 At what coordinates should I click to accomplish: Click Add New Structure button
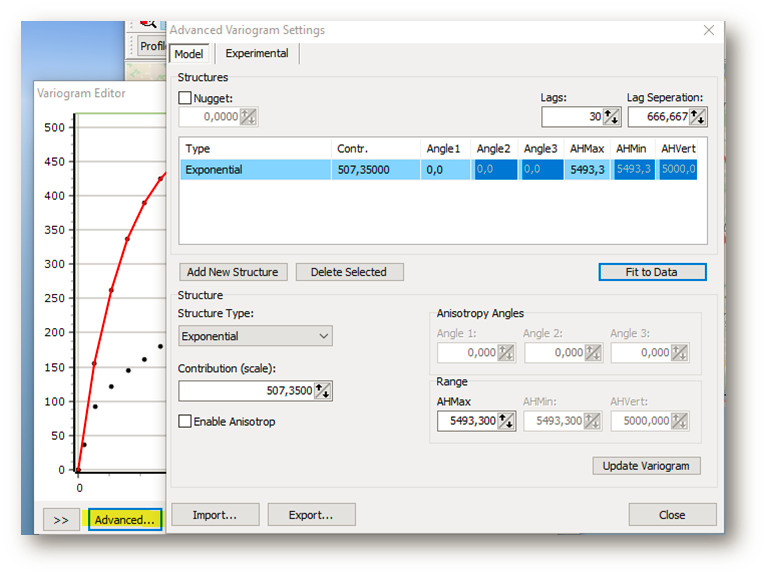coord(234,272)
